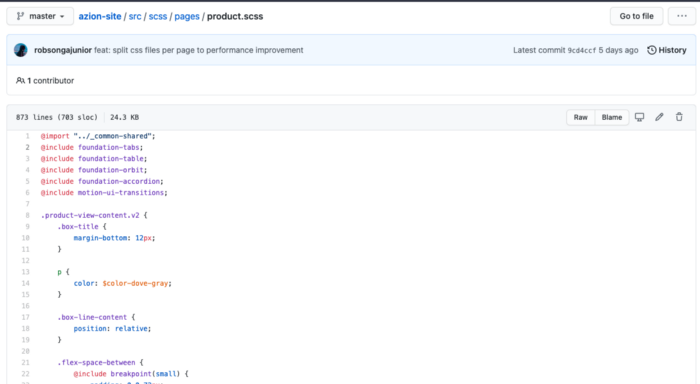Go to the src folder breadcrumb
This screenshot has width=700, height=384.
135,17
